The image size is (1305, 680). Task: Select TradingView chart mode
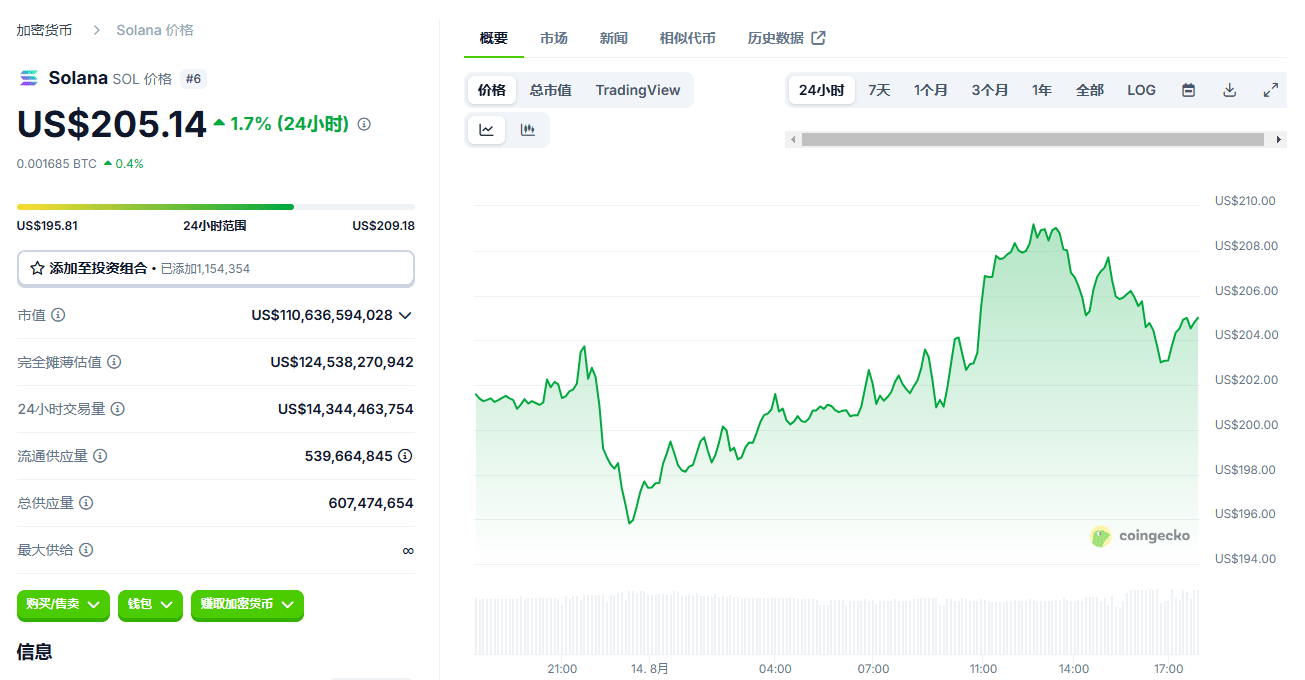[x=638, y=90]
